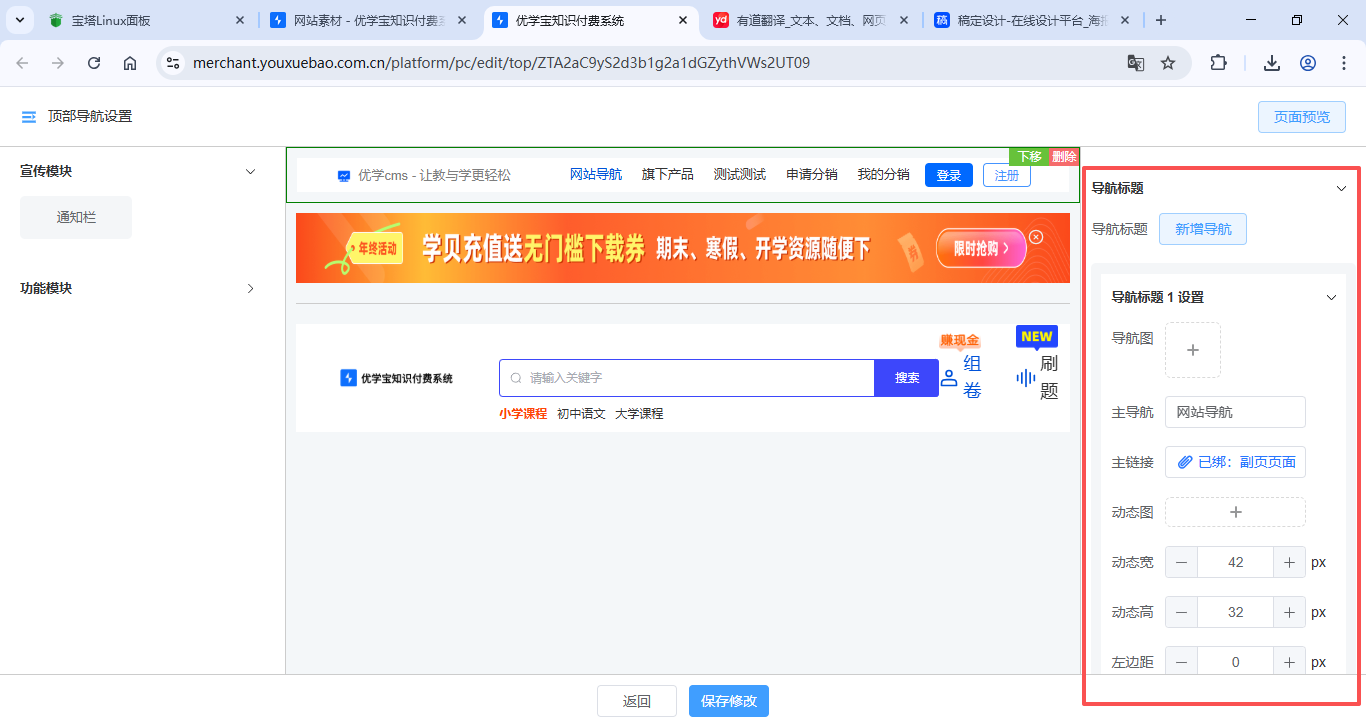1366x728 pixels.
Task: Click the 动态图 upload plus box
Action: coord(1235,512)
